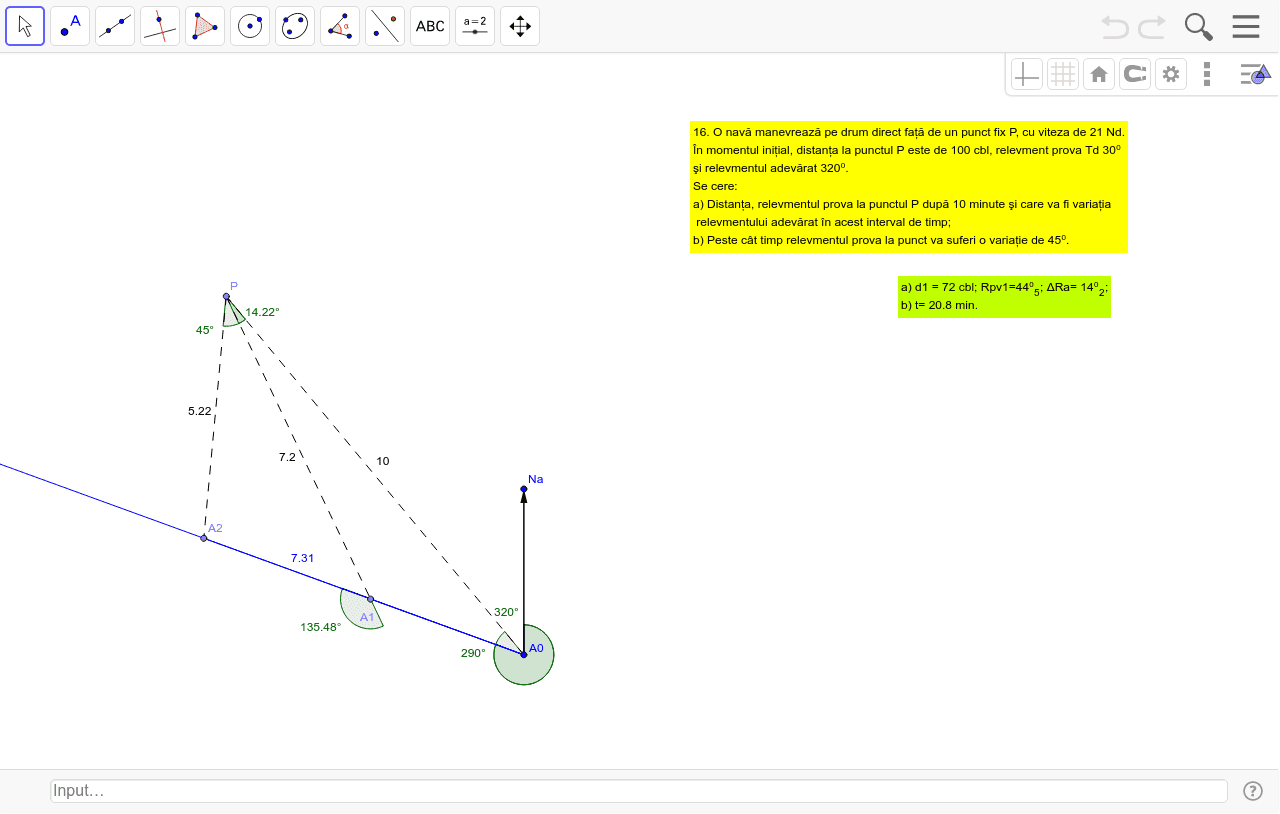Toggle the grid display
Image resolution: width=1280 pixels, height=814 pixels.
(x=1063, y=74)
